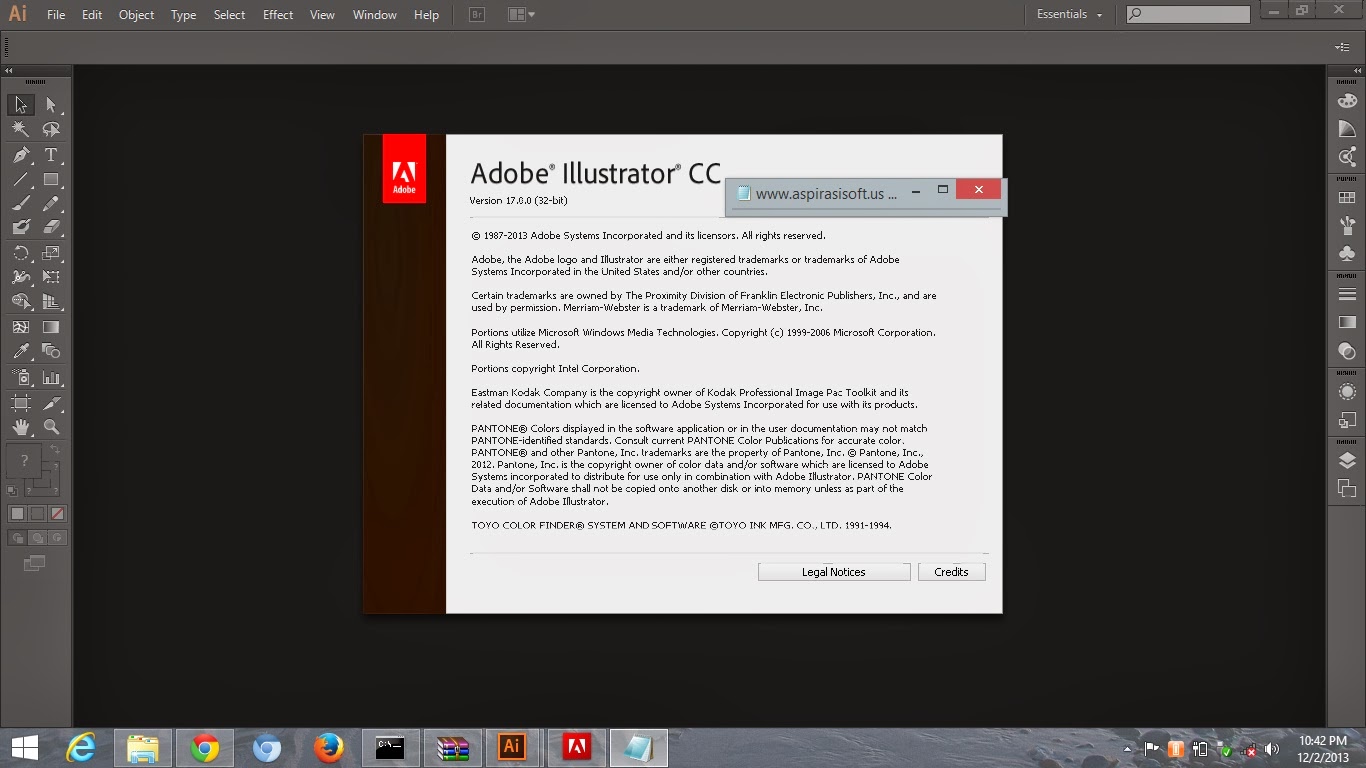
Task: Open the Color Guide panel
Action: 1347,129
